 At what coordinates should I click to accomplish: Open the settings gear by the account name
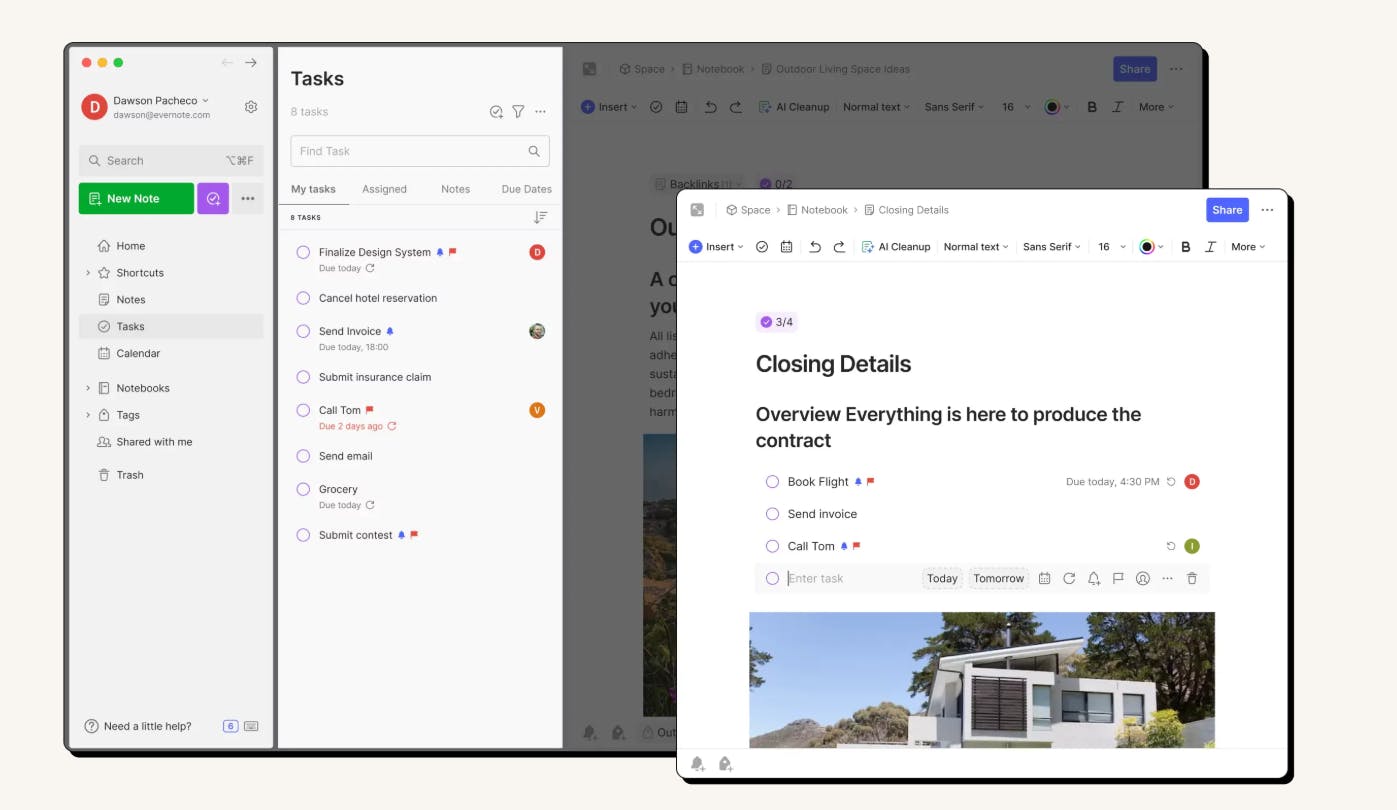[251, 107]
